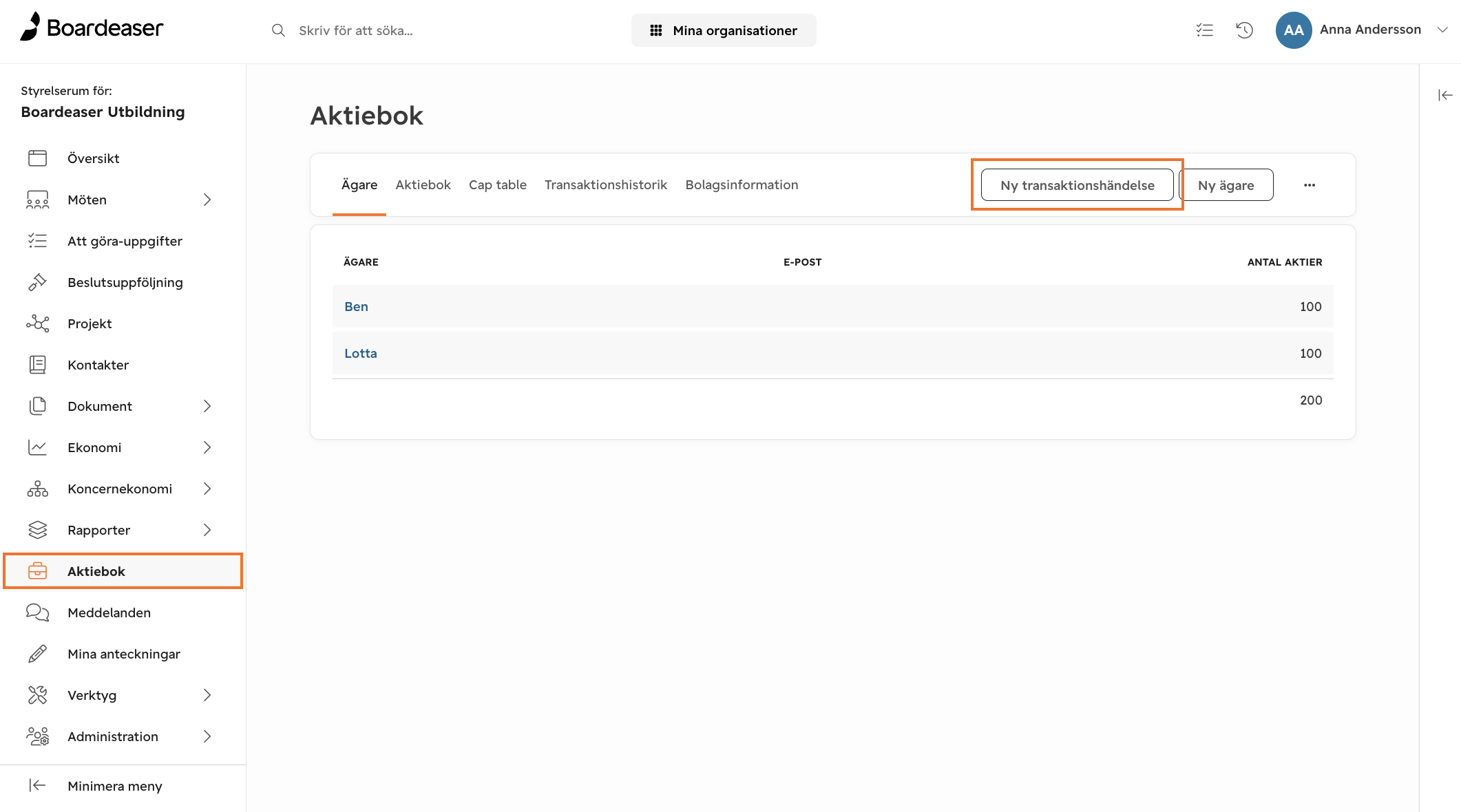Expand the Ekonomi submenu chevron

tap(207, 447)
